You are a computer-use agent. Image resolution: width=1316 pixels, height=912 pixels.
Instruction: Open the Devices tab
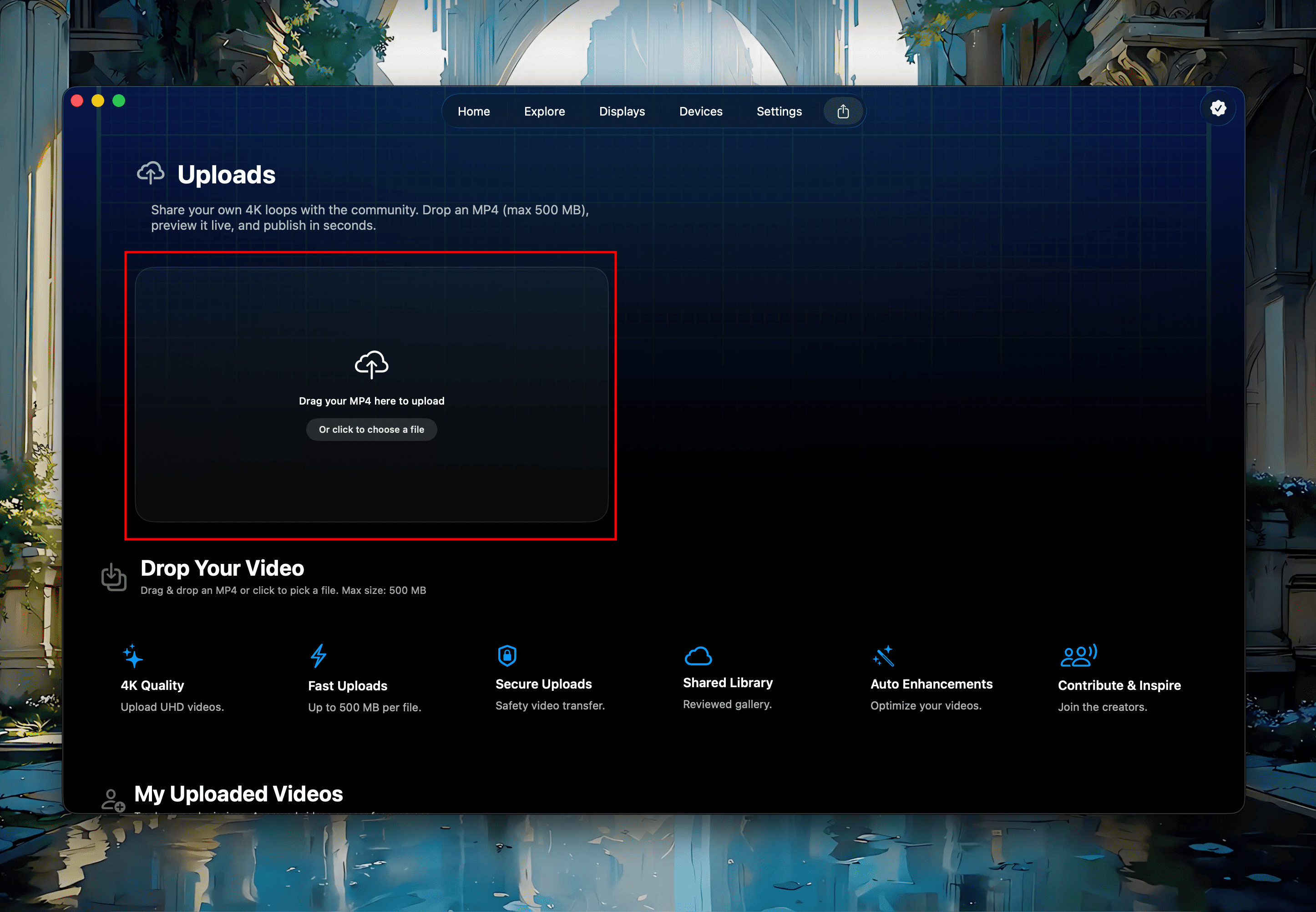point(701,111)
